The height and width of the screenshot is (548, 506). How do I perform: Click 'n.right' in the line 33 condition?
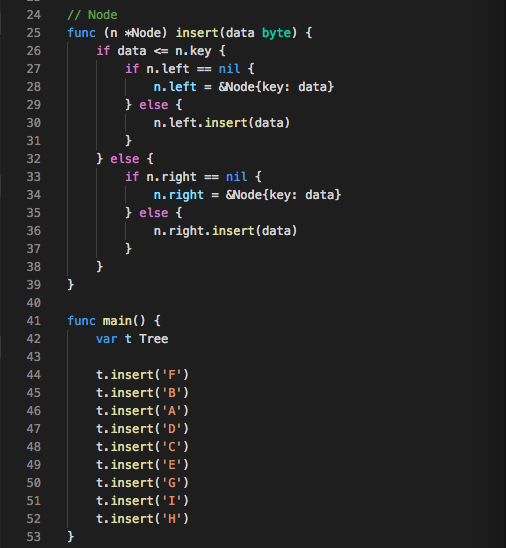point(171,177)
